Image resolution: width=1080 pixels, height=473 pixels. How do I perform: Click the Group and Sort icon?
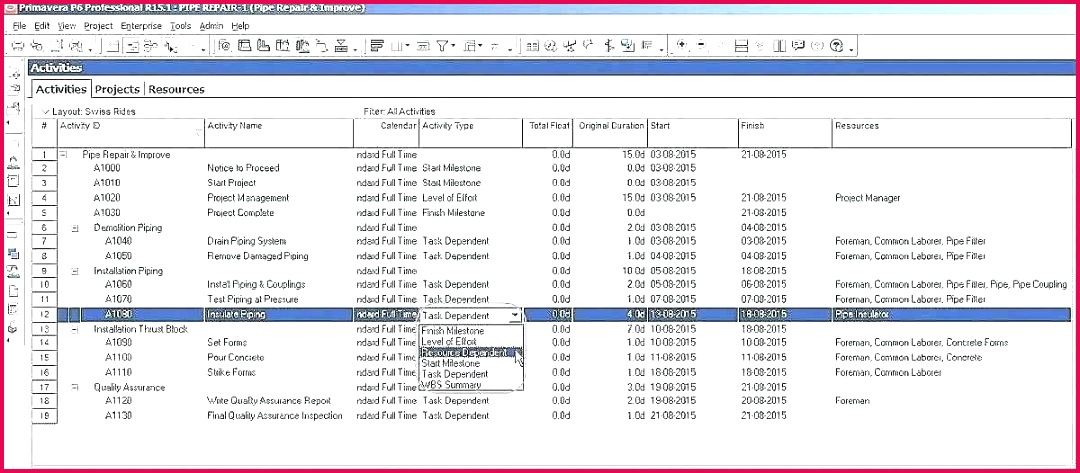coord(470,46)
